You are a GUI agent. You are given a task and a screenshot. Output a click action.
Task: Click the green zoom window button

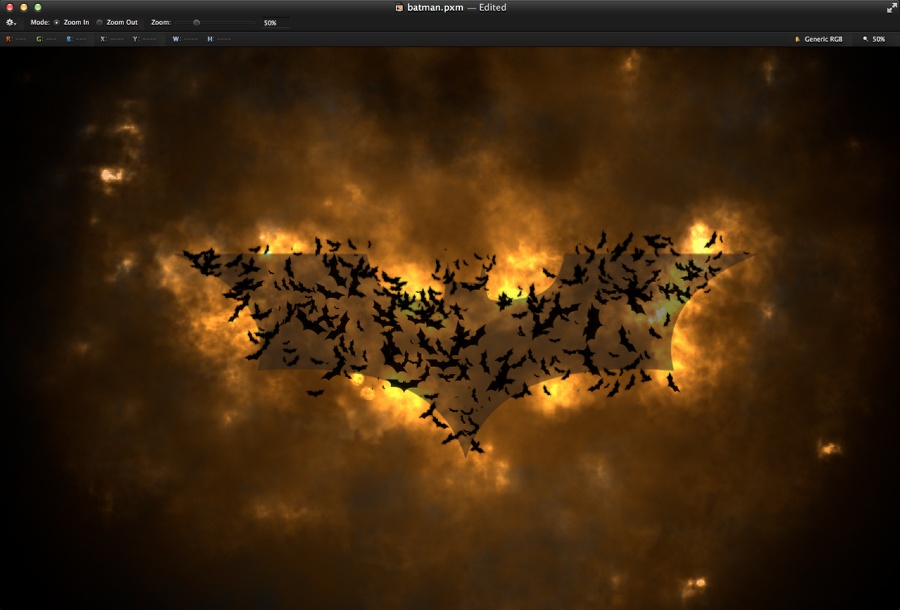click(38, 7)
